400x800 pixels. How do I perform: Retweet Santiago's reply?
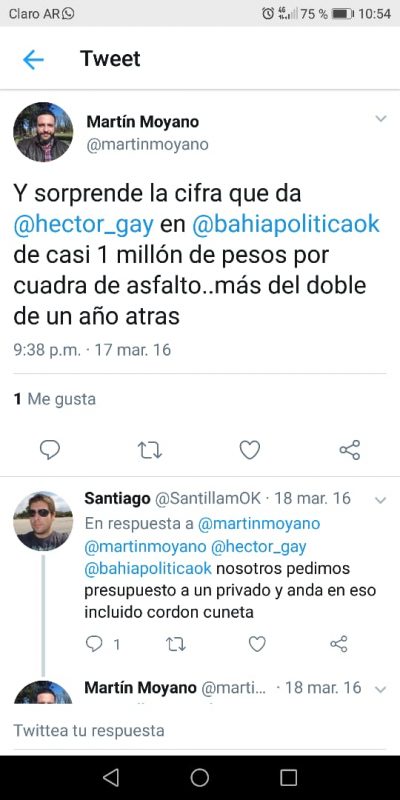176,644
